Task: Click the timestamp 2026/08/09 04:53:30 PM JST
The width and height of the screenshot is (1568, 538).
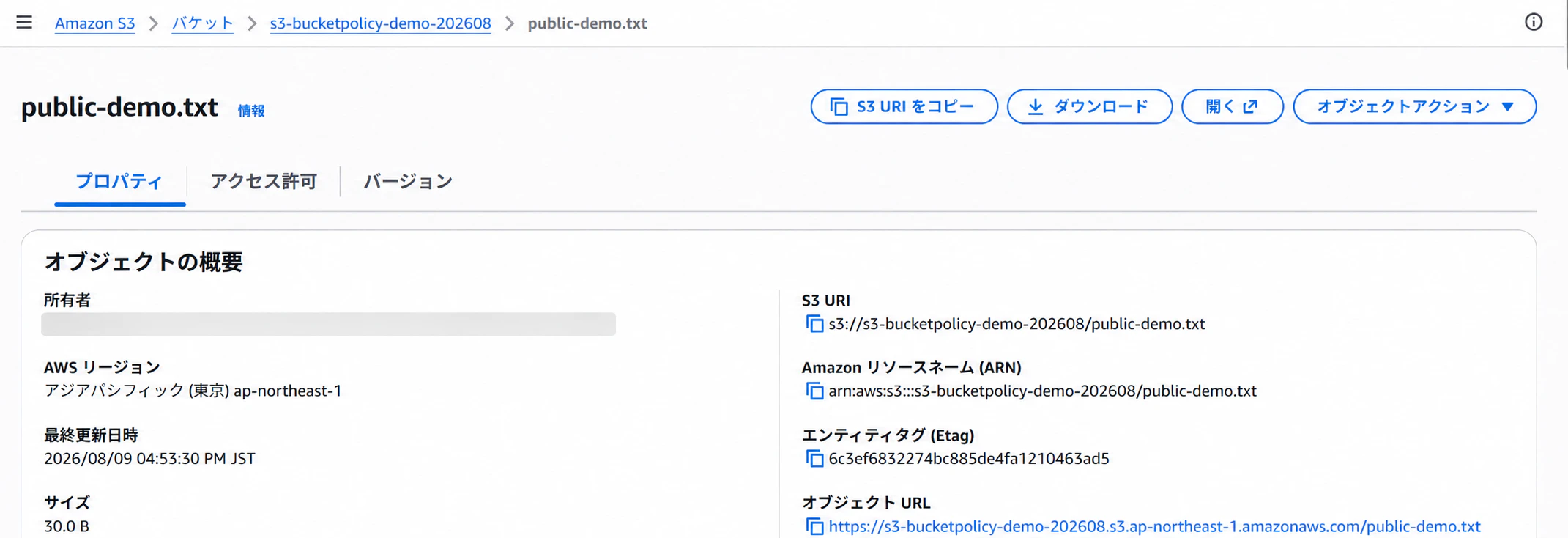Action: point(149,459)
